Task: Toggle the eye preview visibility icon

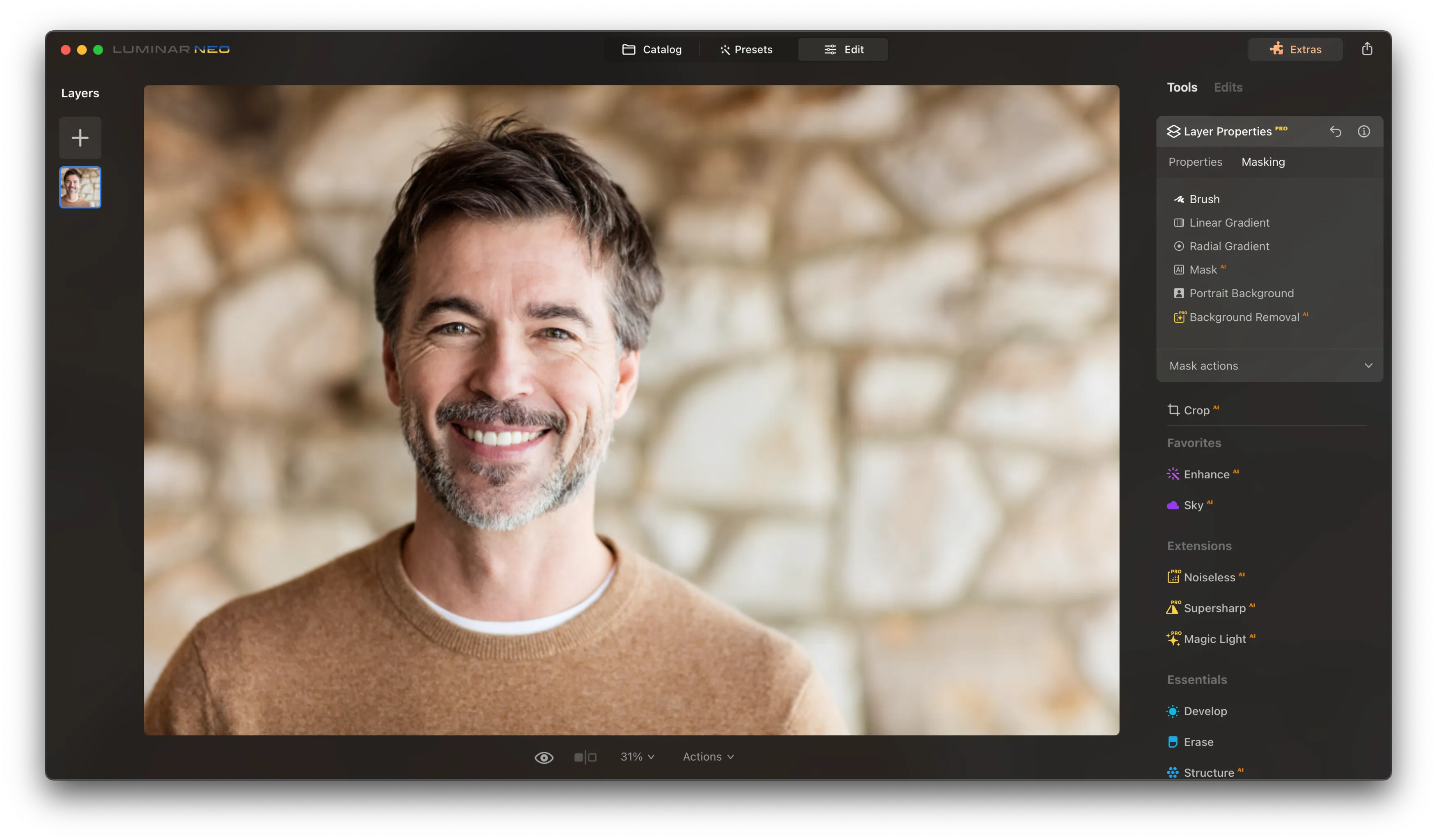Action: (x=544, y=757)
